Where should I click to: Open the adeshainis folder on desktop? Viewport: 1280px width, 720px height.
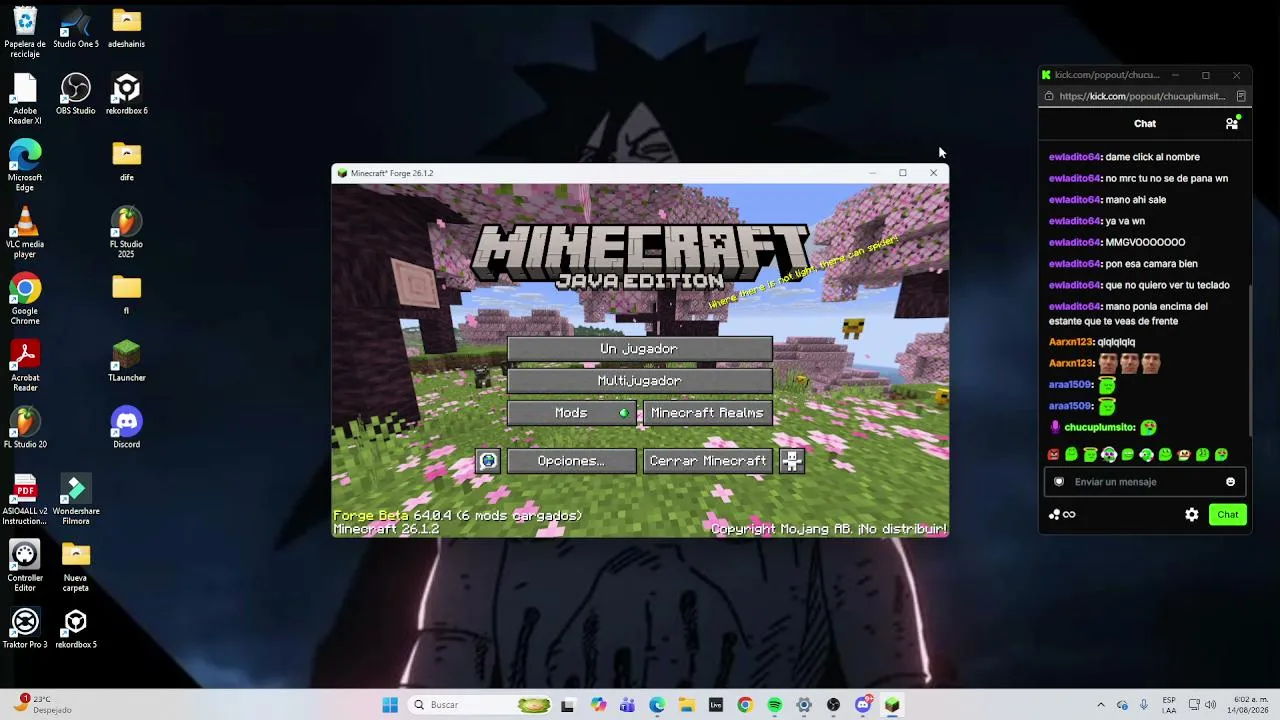[x=127, y=29]
